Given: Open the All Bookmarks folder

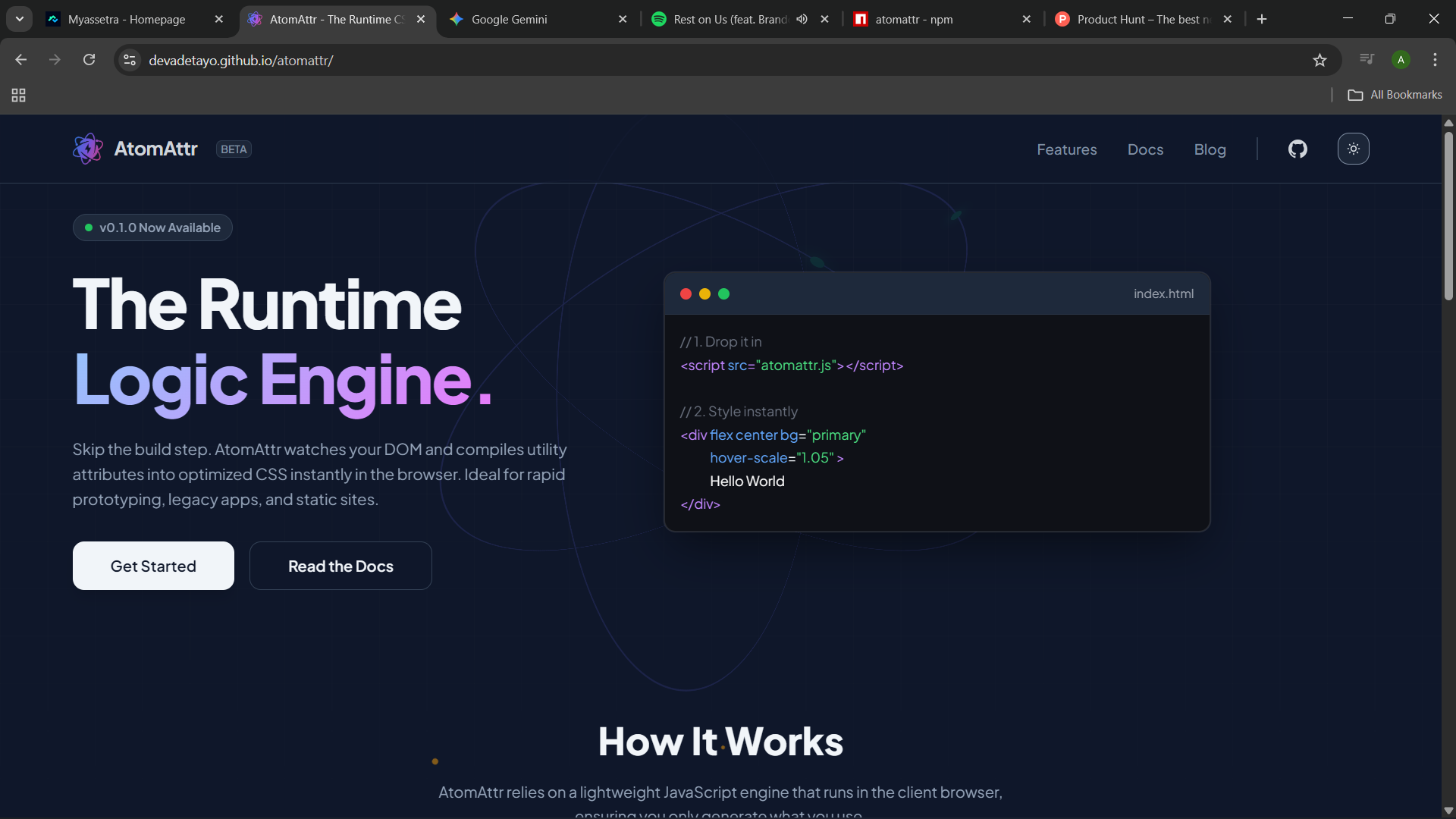Looking at the screenshot, I should (x=1395, y=94).
